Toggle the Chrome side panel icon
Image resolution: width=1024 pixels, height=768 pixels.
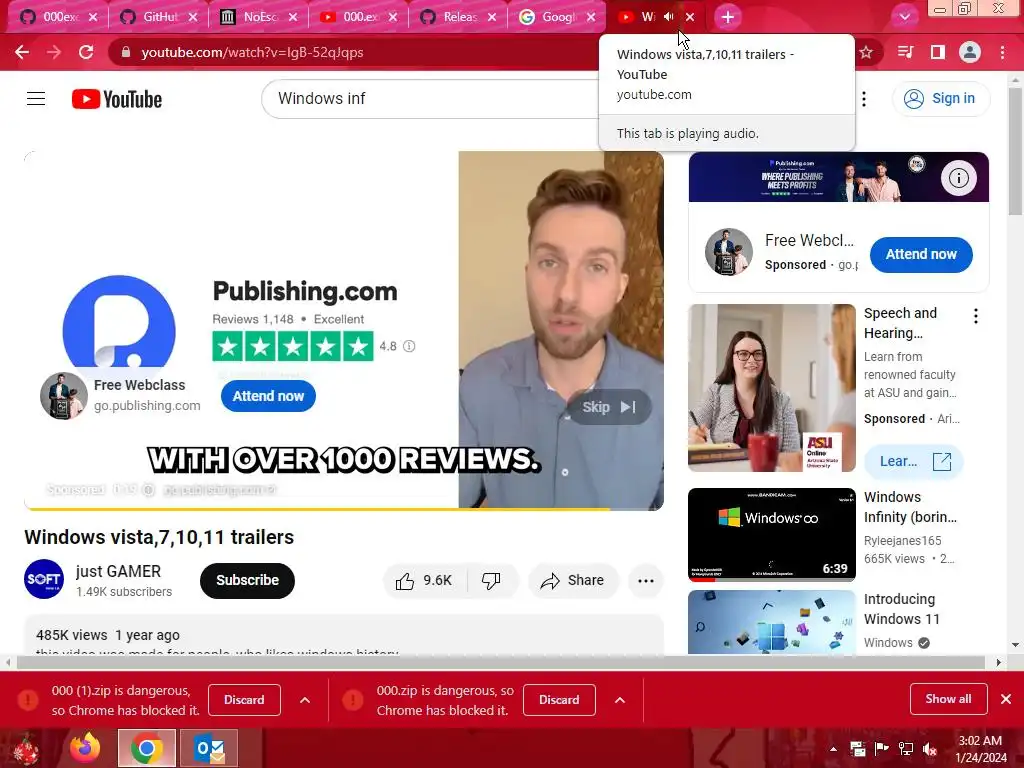938,52
